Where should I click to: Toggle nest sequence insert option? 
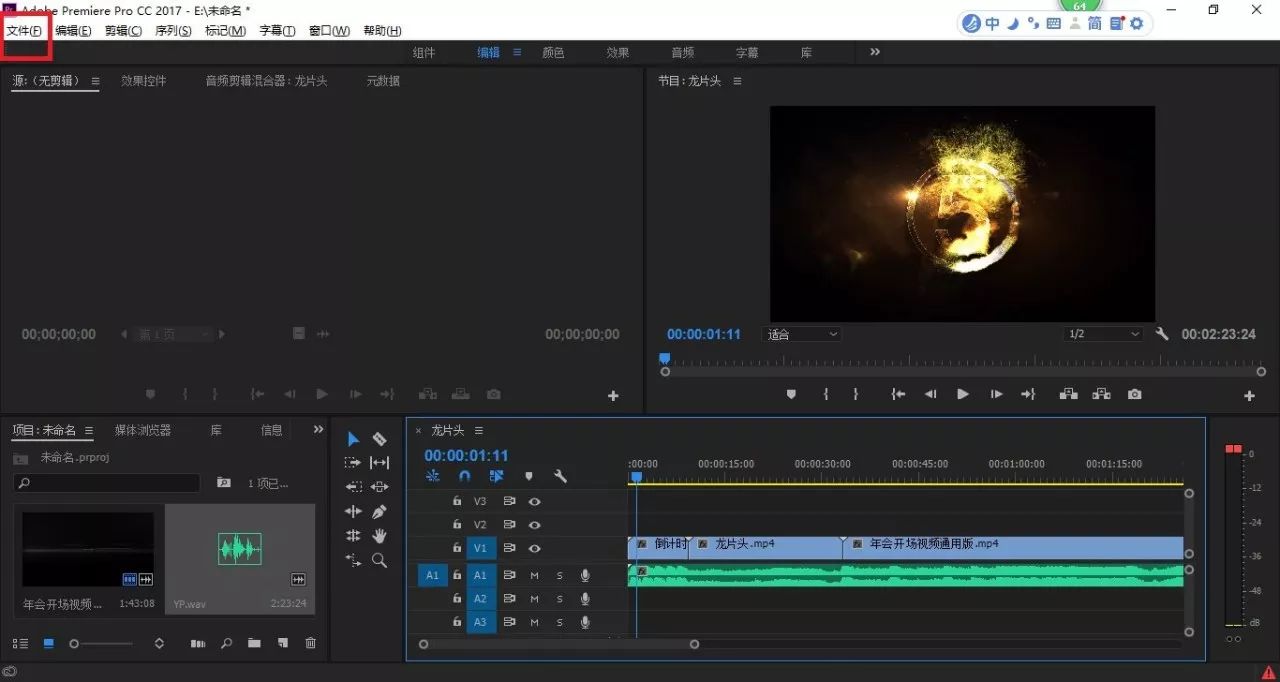tap(433, 477)
